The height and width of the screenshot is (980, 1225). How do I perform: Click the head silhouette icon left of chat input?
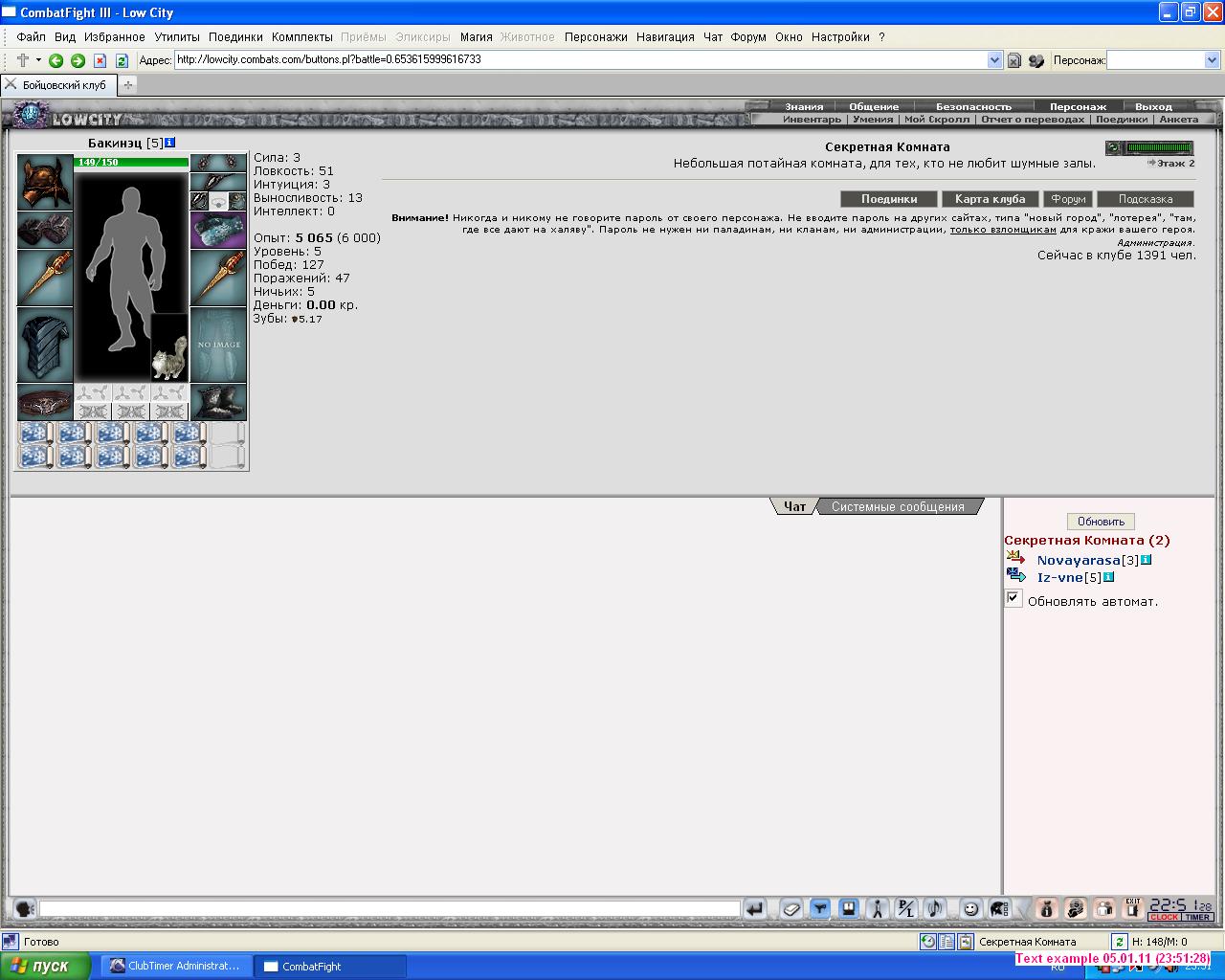click(25, 909)
